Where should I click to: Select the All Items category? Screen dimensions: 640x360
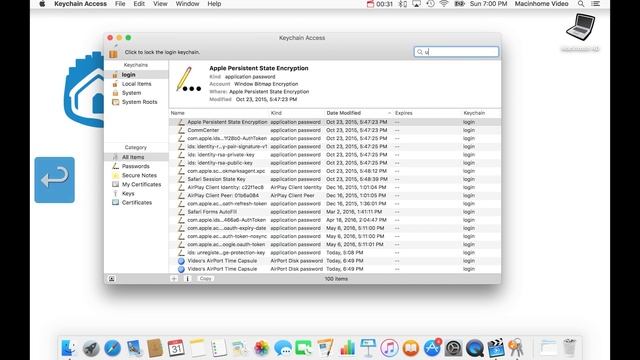[x=136, y=157]
